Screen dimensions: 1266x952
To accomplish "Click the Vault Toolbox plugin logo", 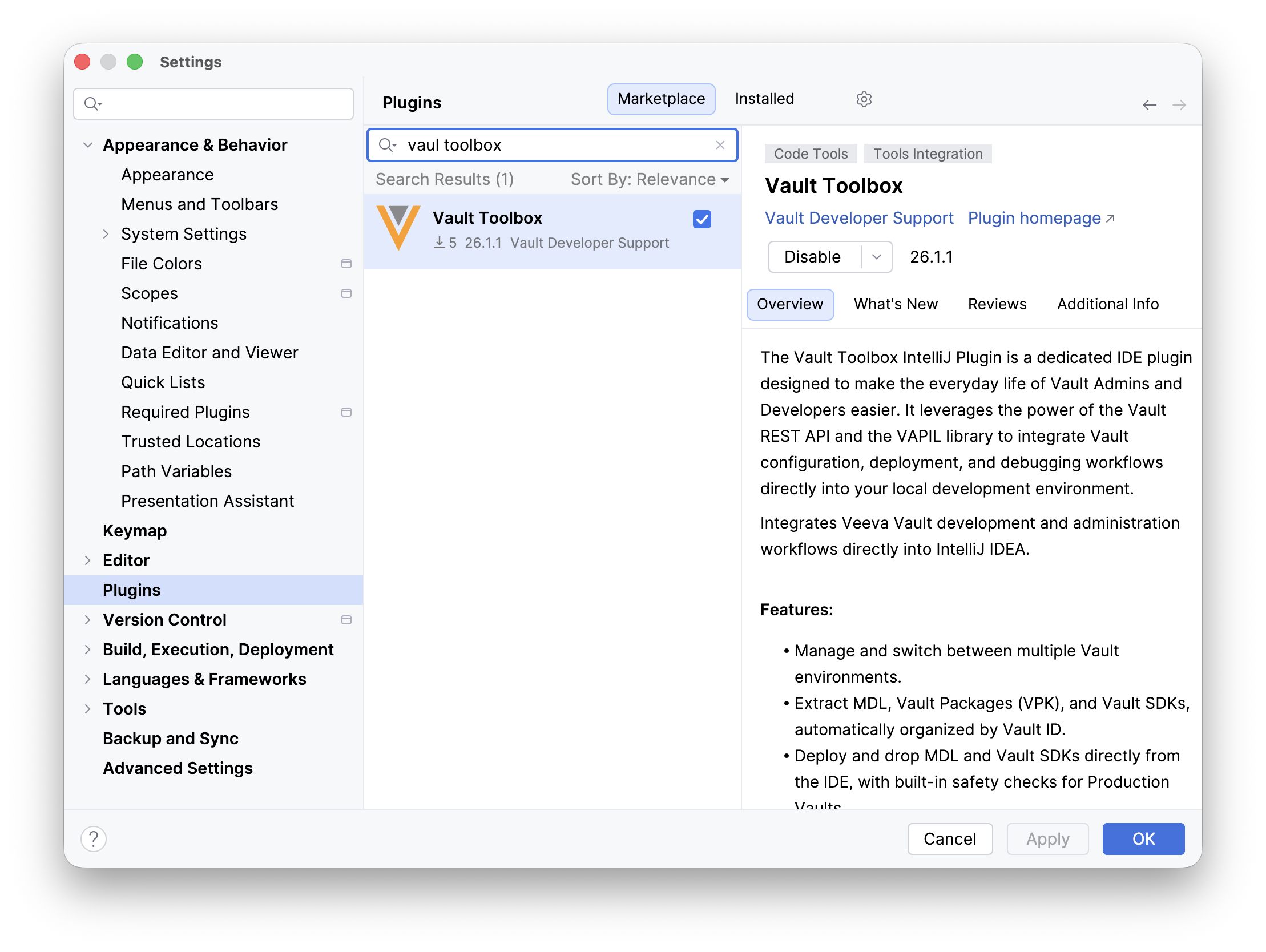I will (x=398, y=228).
